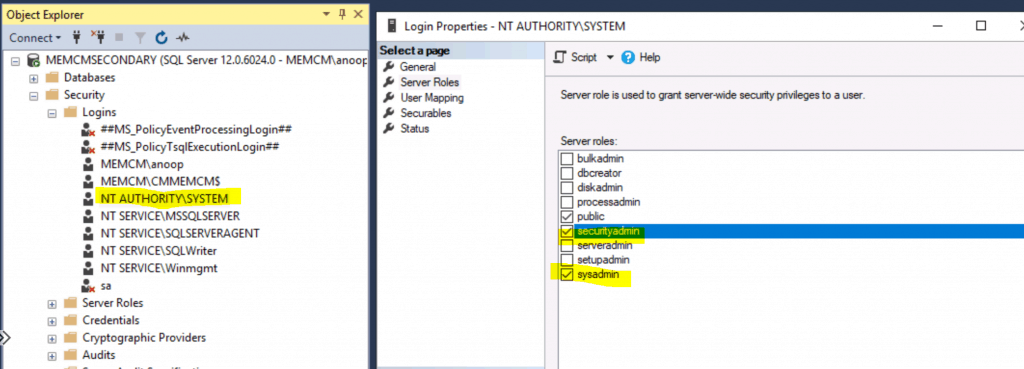Uncheck the securityadmin server role
Viewport: 1024px width, 369px height.
[567, 231]
